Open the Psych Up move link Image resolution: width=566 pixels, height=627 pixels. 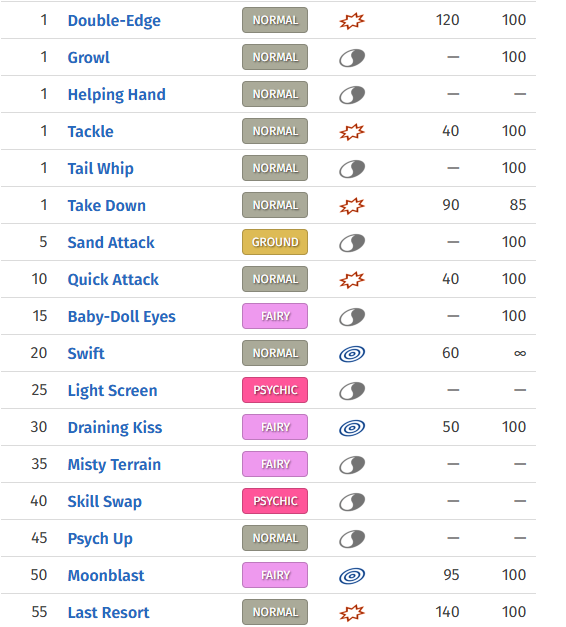click(x=100, y=539)
